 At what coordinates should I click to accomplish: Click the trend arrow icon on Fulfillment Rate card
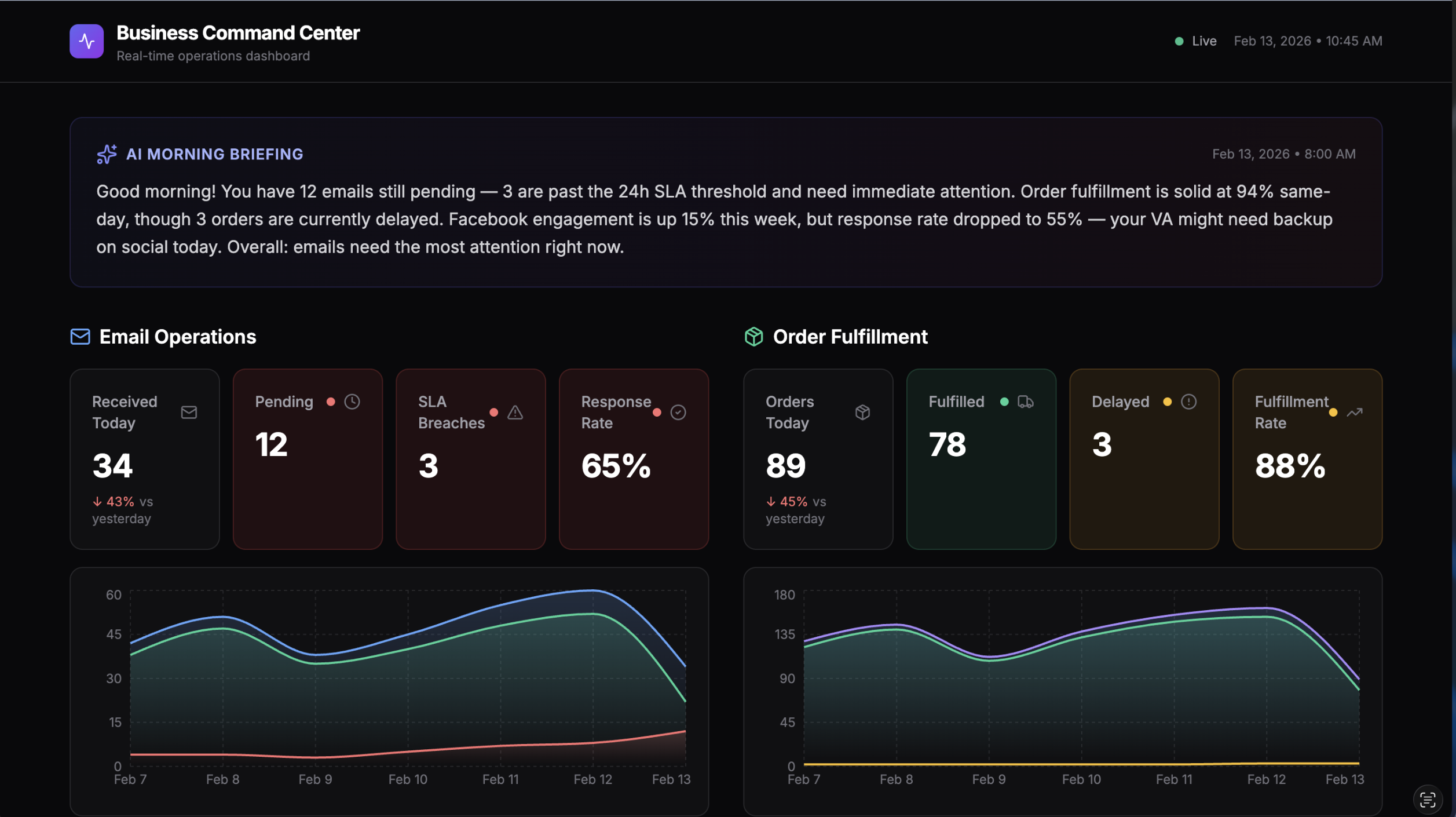coord(1353,413)
